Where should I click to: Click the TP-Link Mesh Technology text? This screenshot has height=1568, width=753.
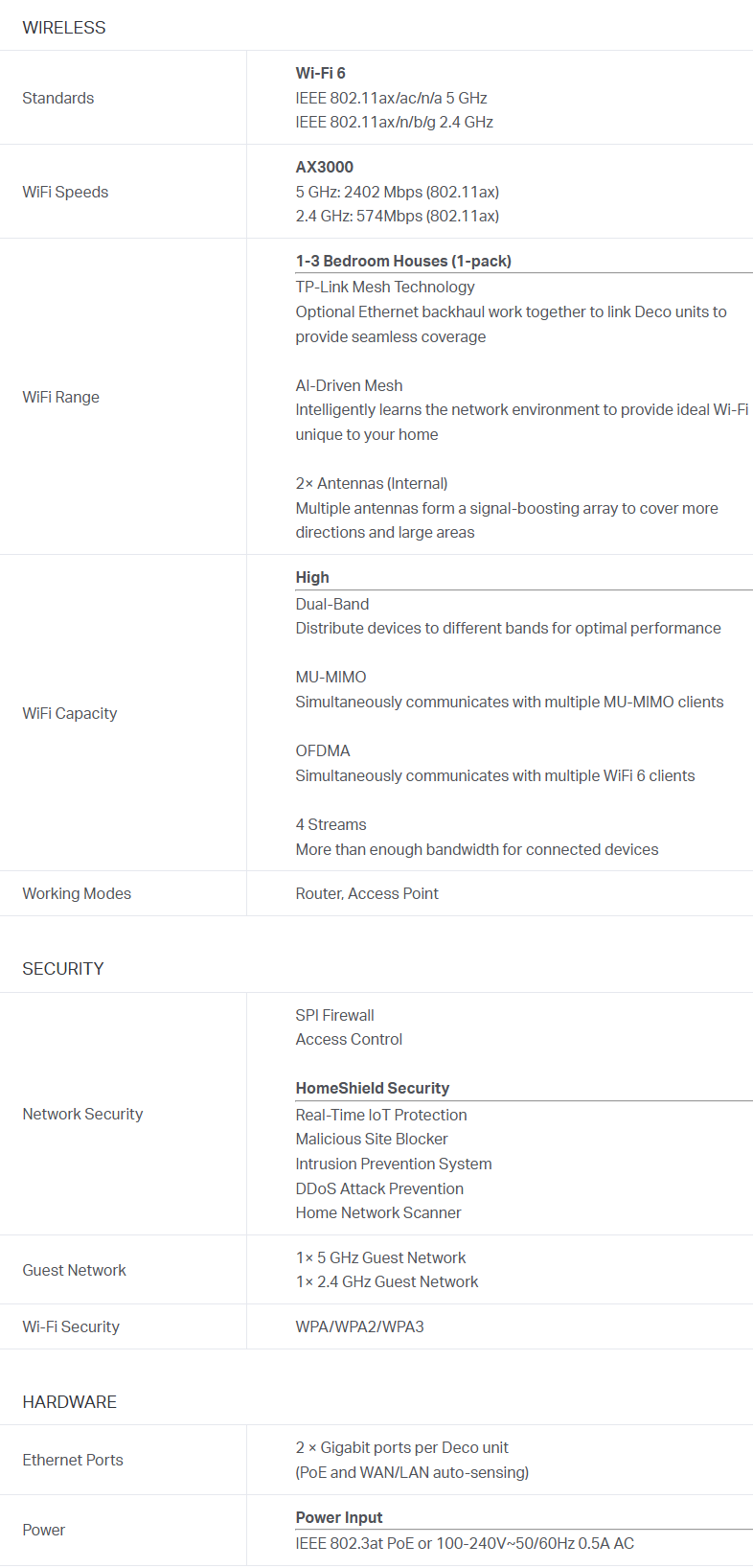click(385, 287)
